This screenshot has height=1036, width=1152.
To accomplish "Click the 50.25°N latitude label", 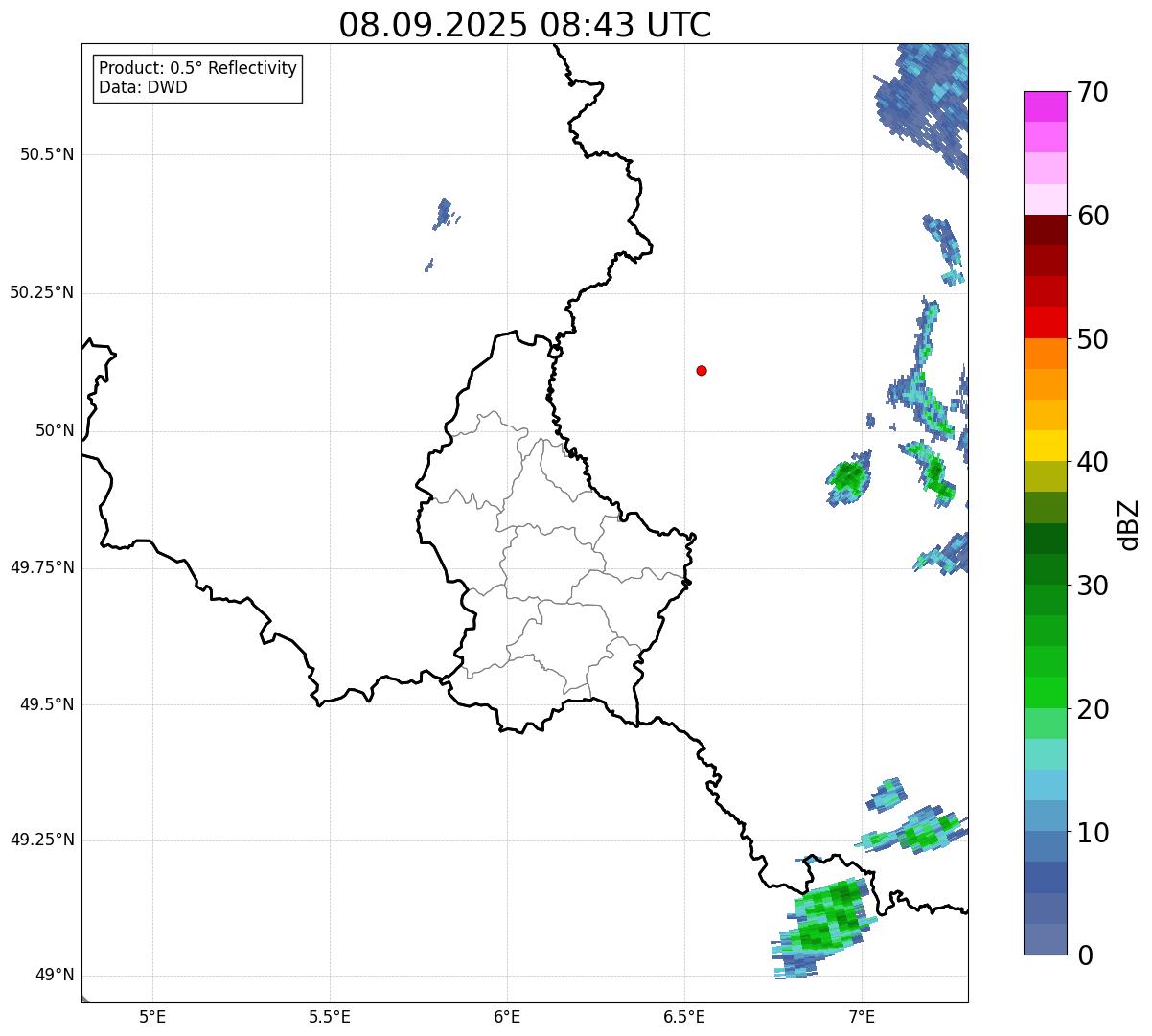I will point(41,292).
